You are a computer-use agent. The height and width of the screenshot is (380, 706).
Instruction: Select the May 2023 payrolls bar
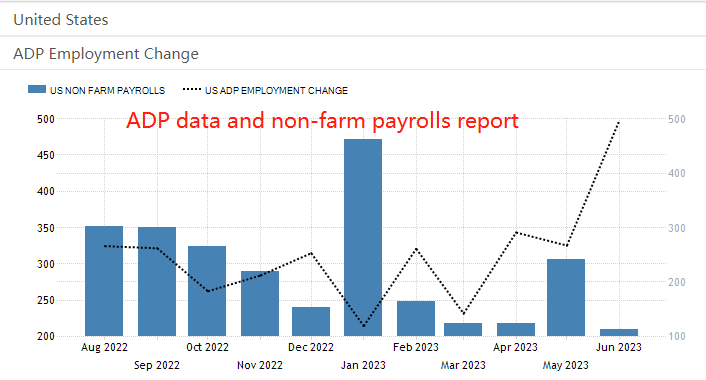tap(566, 297)
